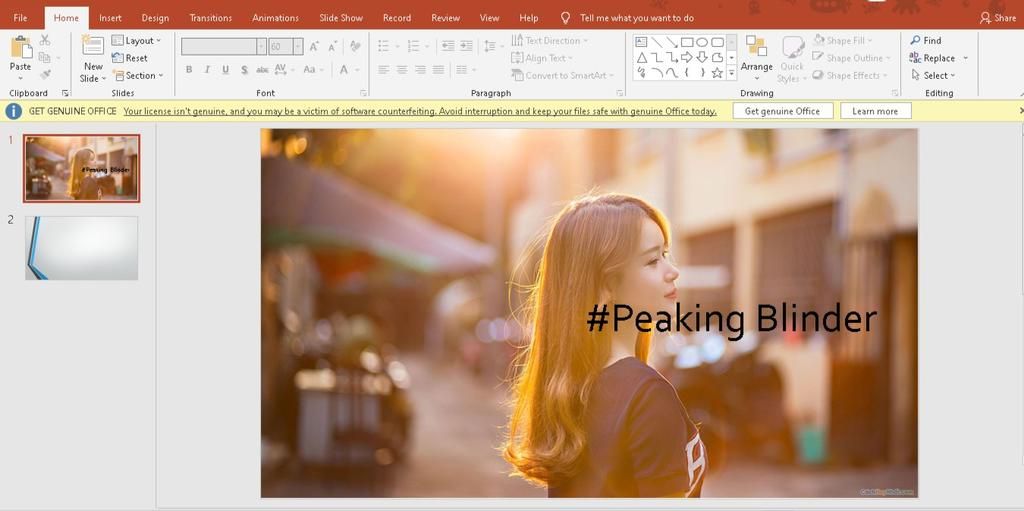Viewport: 1024px width, 511px height.
Task: Justify the paragraph text
Action: pyautogui.click(x=438, y=69)
